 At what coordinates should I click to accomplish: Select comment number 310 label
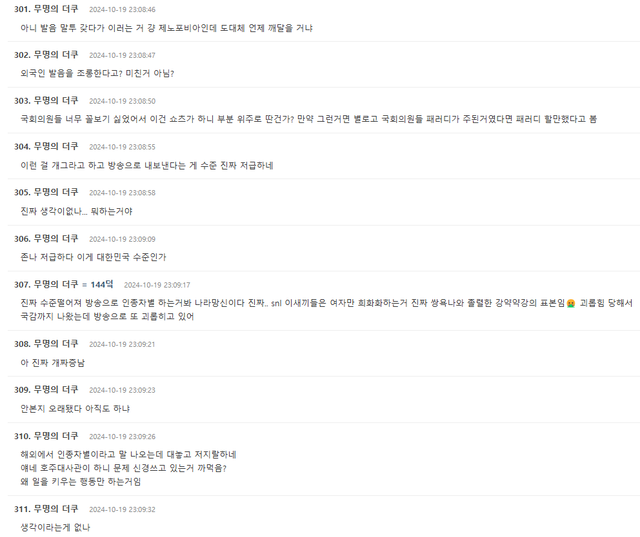click(22, 436)
